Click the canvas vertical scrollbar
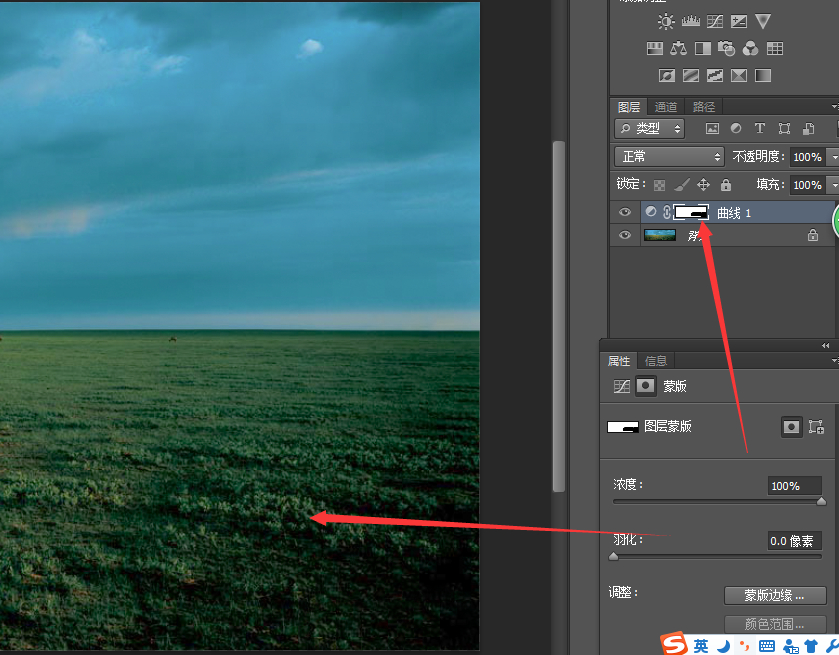The image size is (839, 655). (x=559, y=316)
